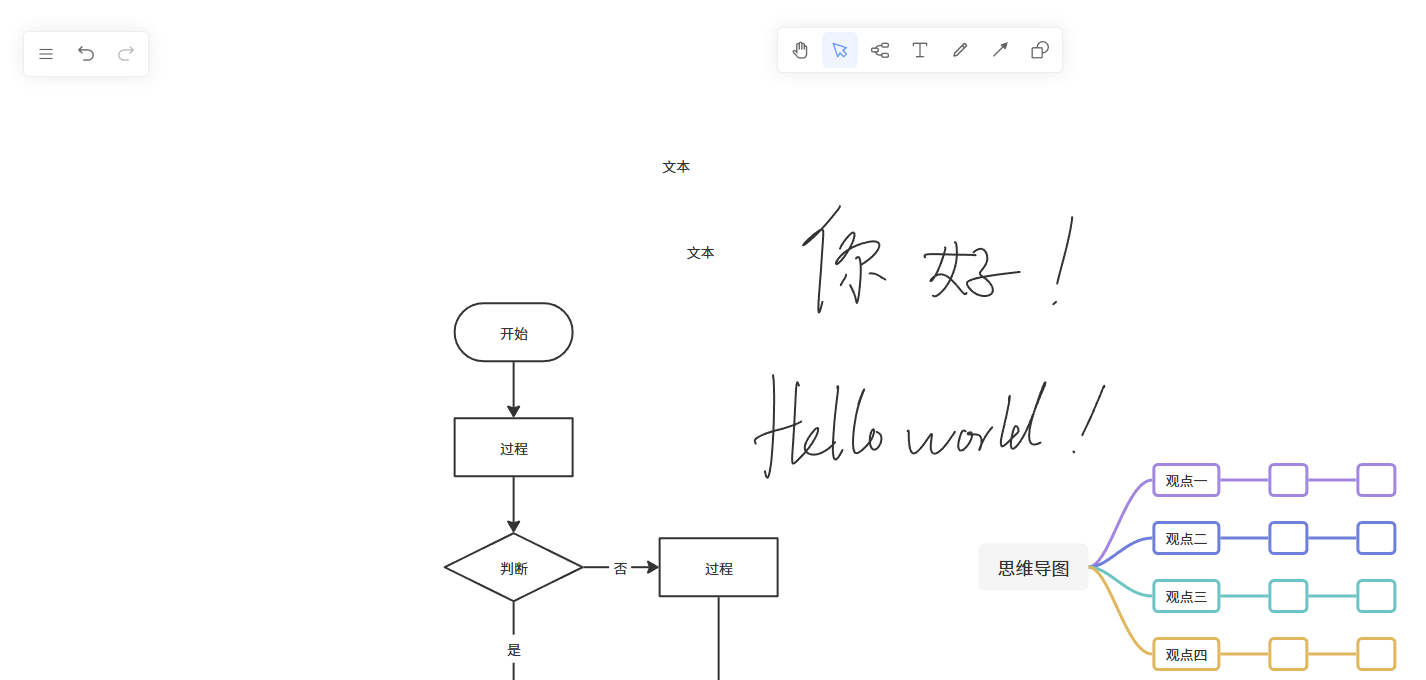This screenshot has height=680, width=1426.
Task: Open the hamburger main menu
Action: pyautogui.click(x=46, y=53)
